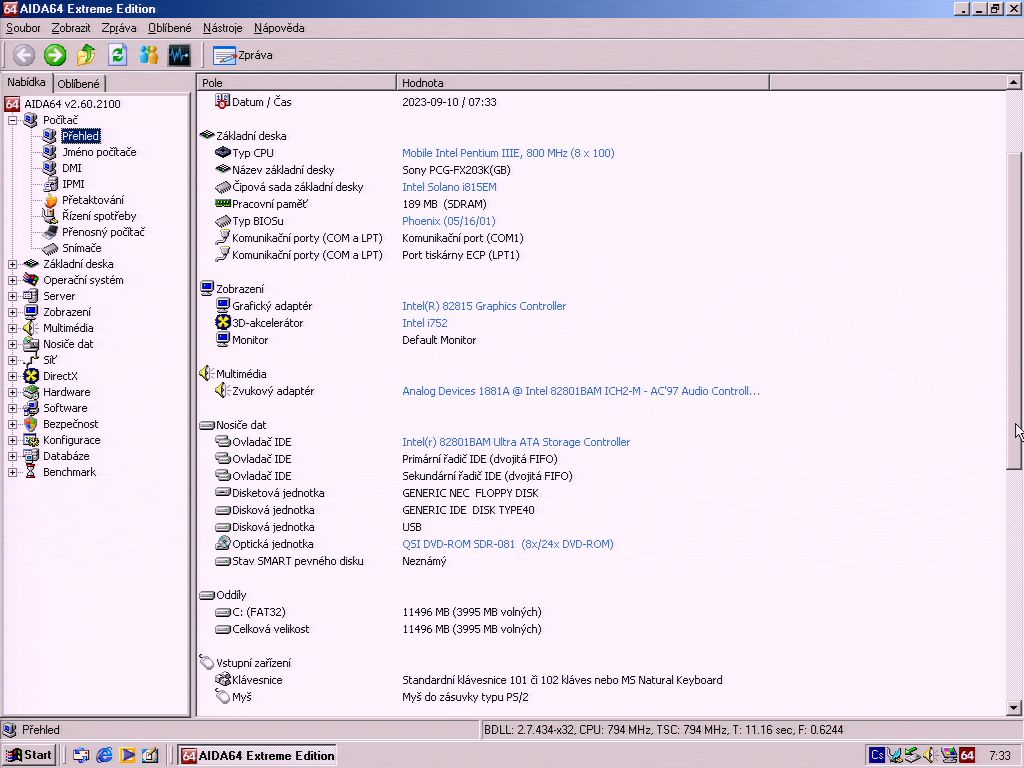Select Jméno počítače in tree
Screen dimensions: 1024x768
pyautogui.click(x=99, y=152)
